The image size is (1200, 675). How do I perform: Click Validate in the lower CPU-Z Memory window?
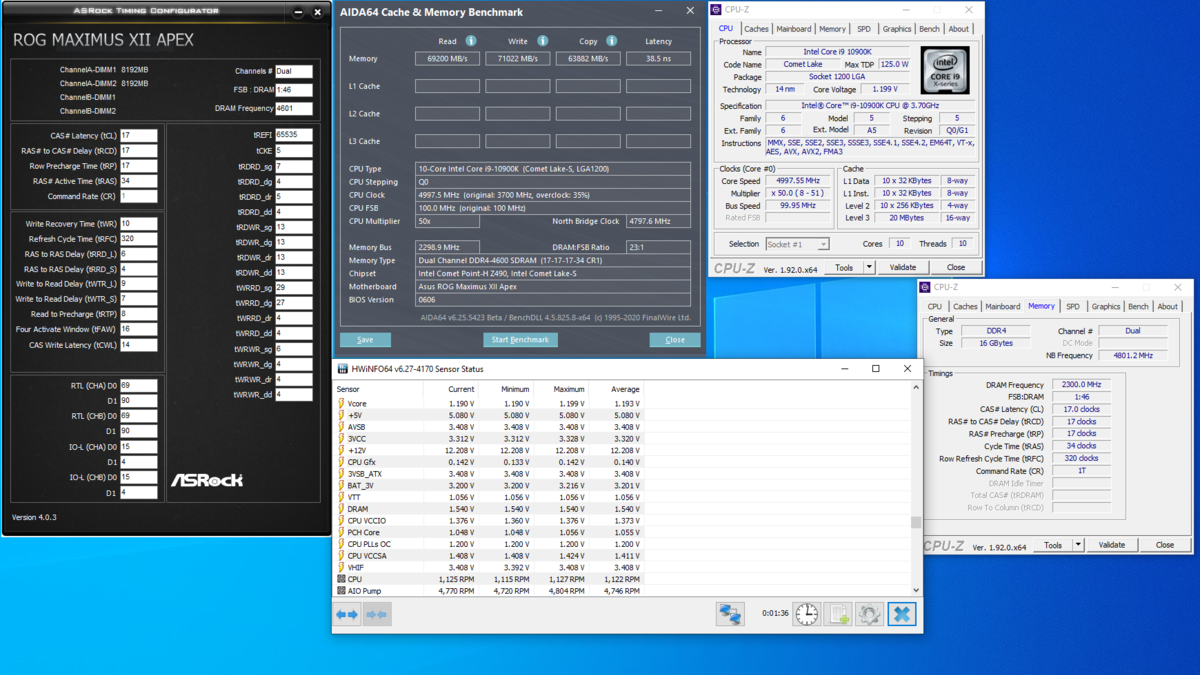[x=1112, y=545]
